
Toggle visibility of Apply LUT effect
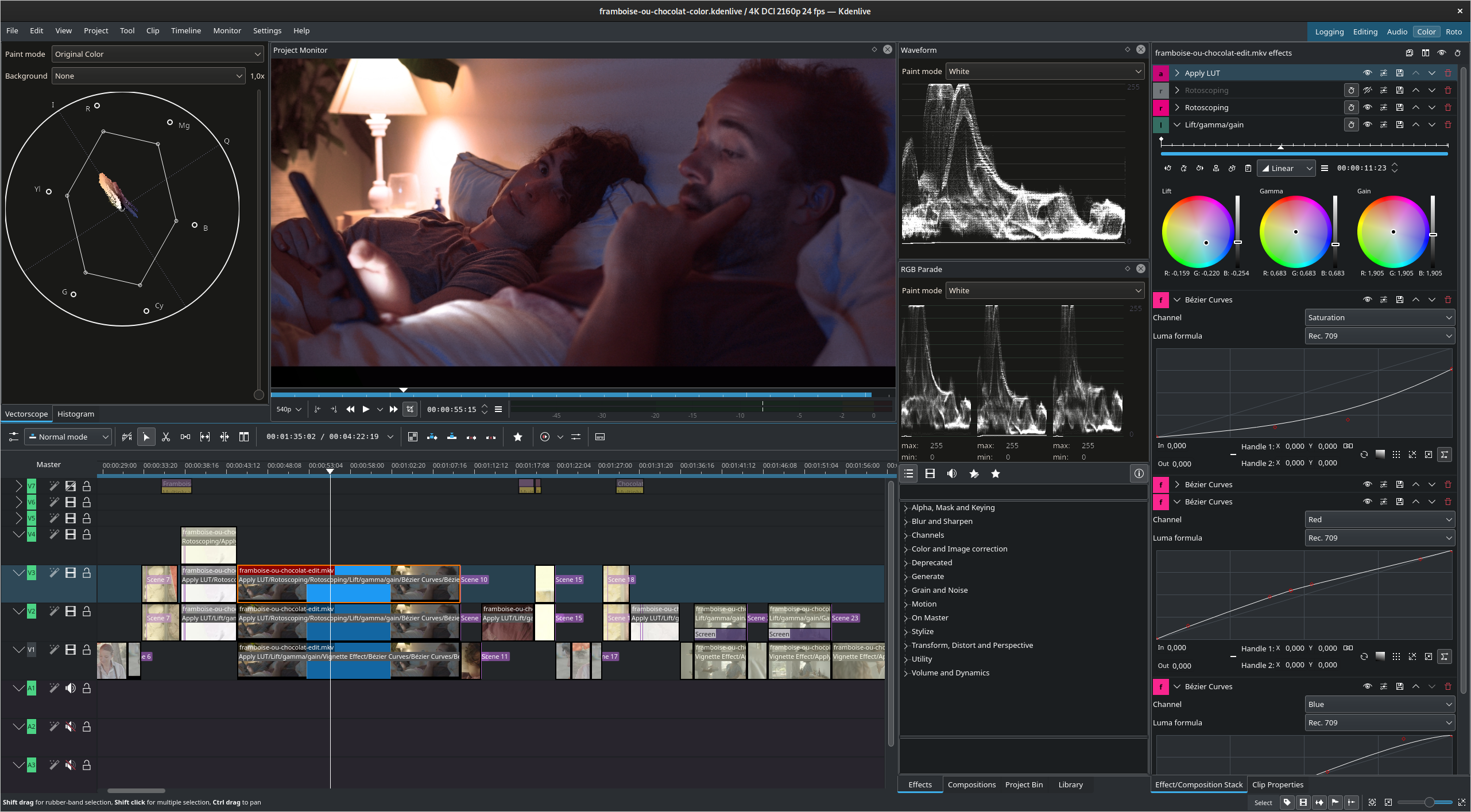click(x=1366, y=72)
